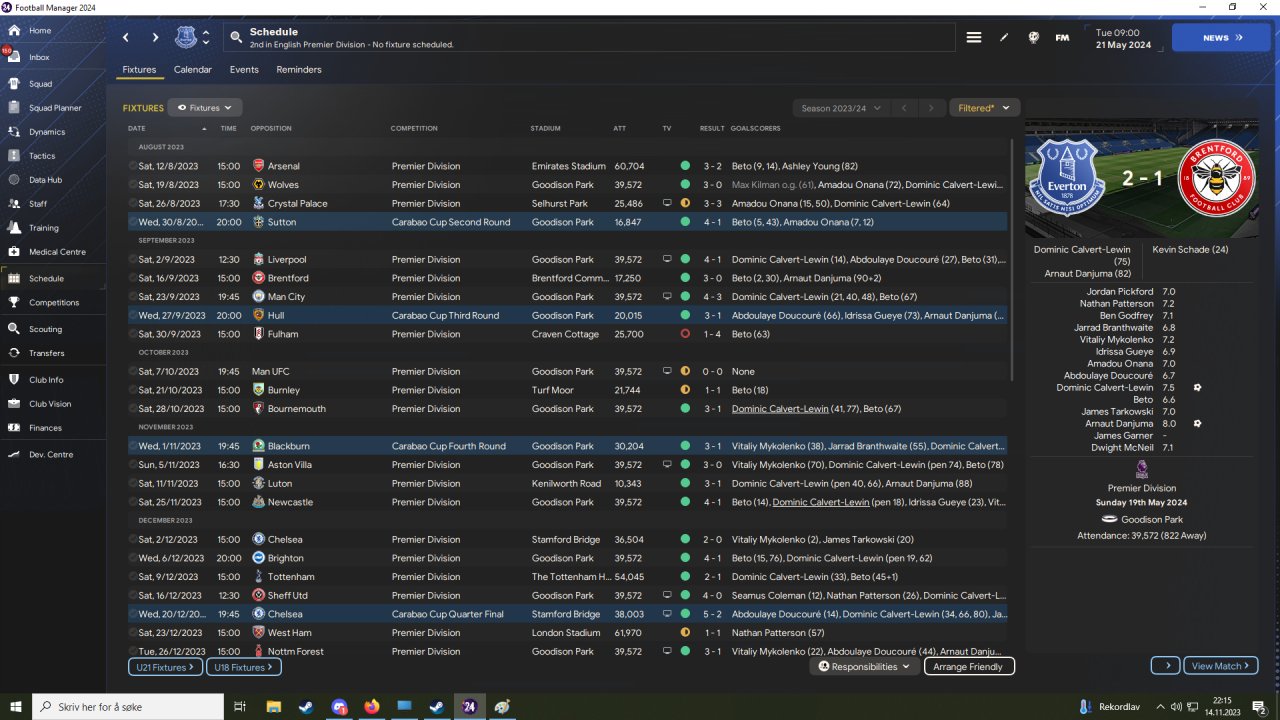Open the FM menu icon

coord(1062,38)
